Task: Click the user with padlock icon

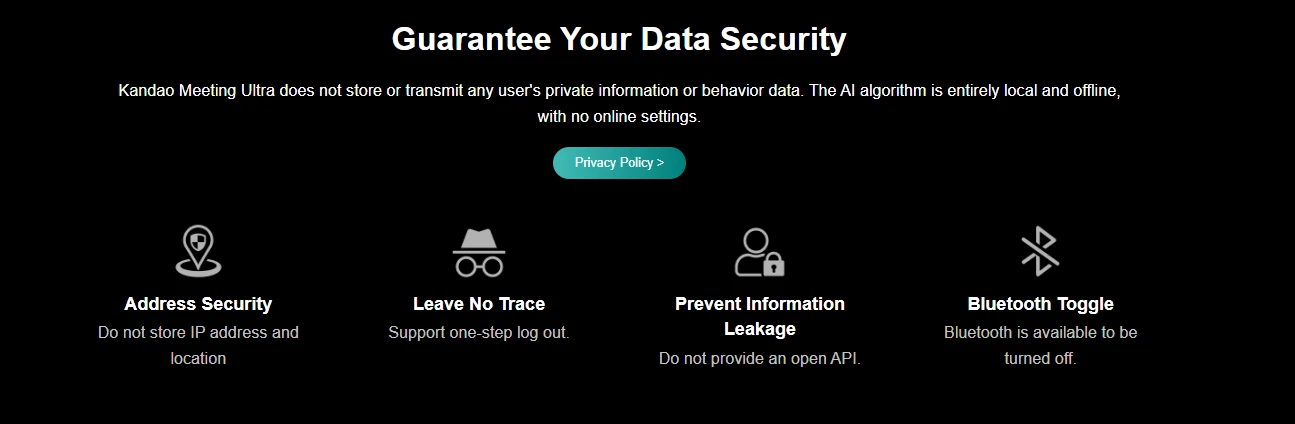Action: click(759, 252)
